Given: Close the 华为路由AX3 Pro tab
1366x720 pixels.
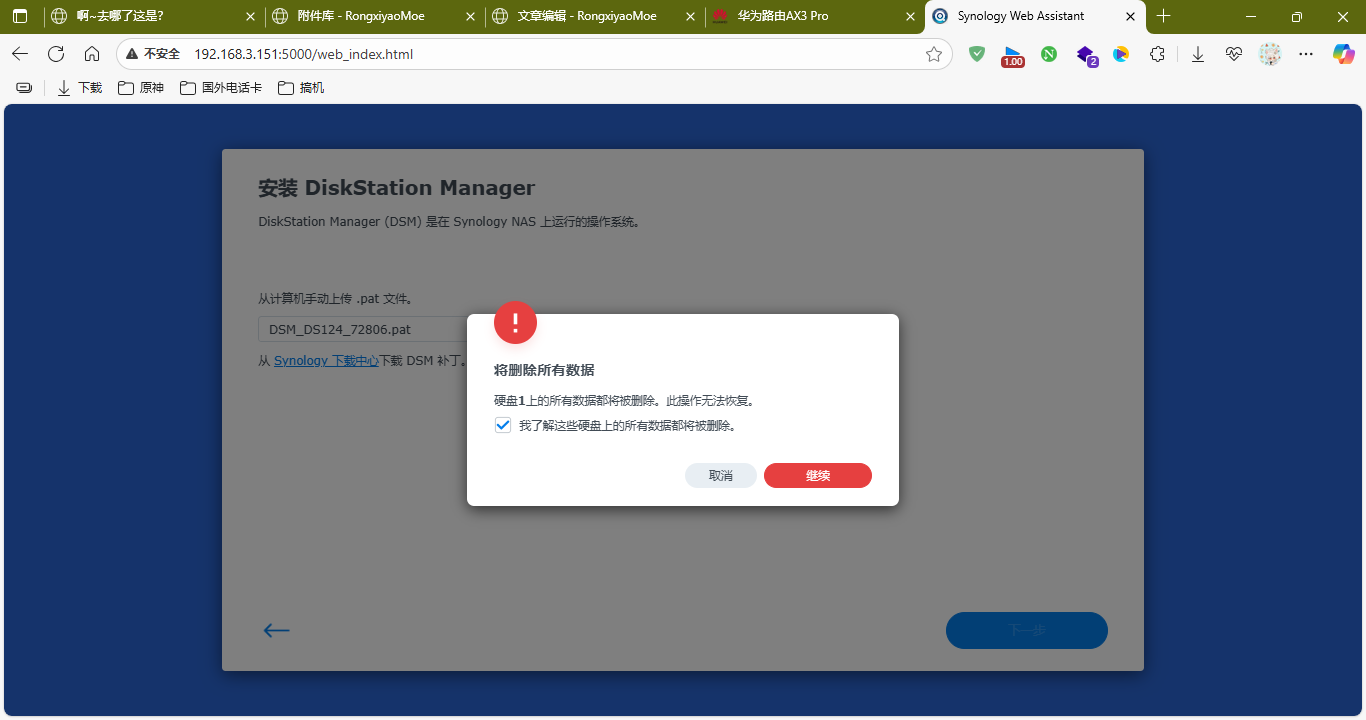Looking at the screenshot, I should [910, 16].
